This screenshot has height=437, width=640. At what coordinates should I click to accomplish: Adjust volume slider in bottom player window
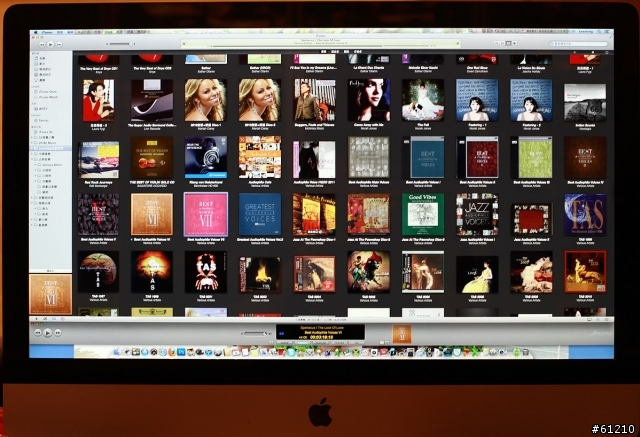[255, 333]
